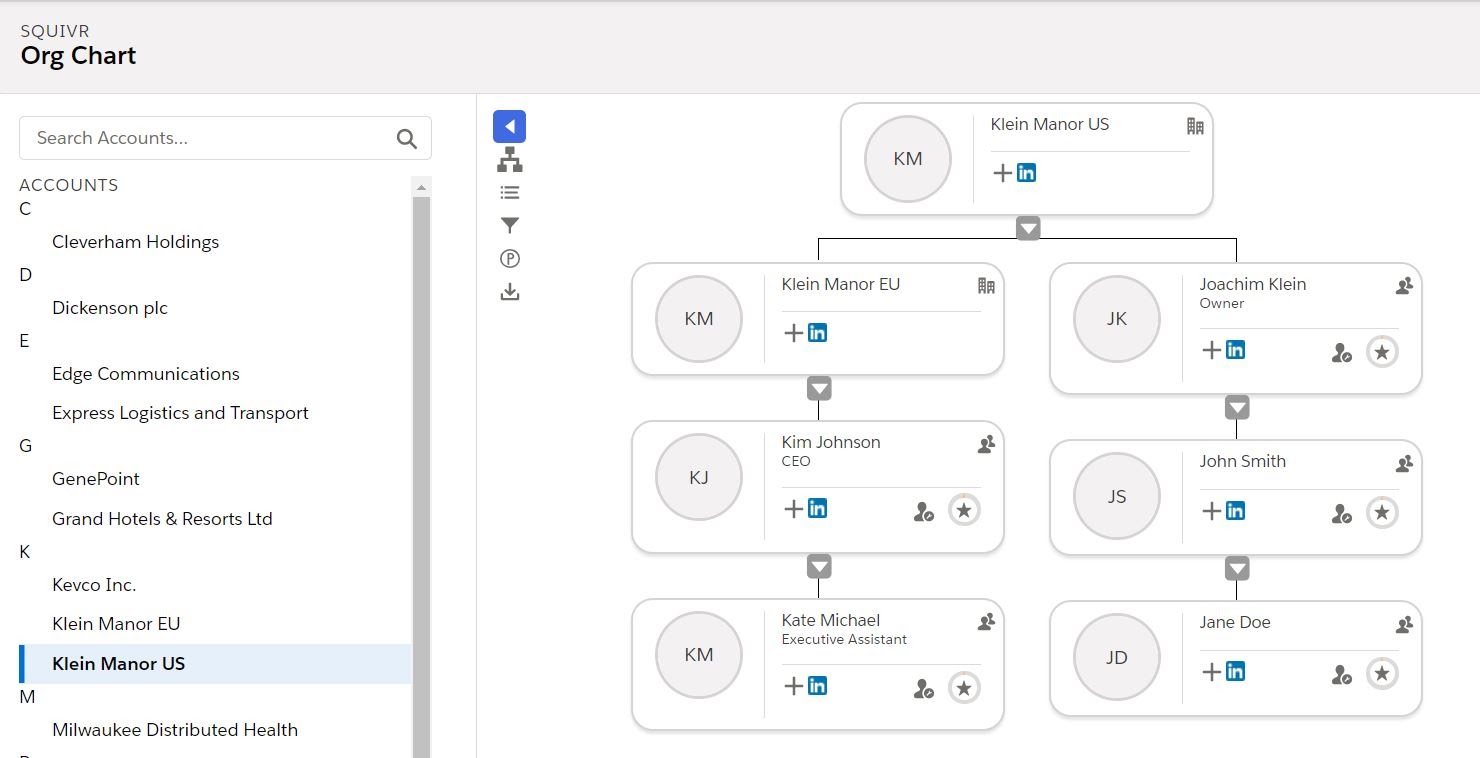
Task: Click the search magnifier icon
Action: point(406,138)
